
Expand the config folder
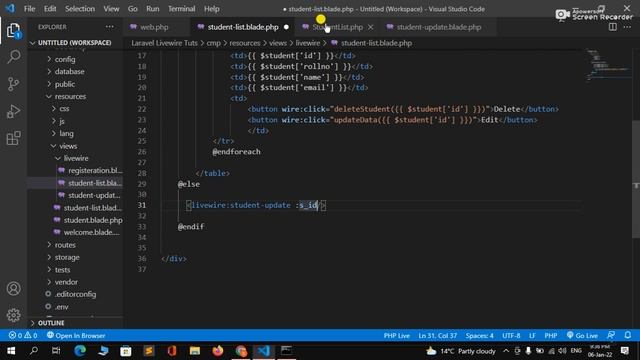point(65,59)
